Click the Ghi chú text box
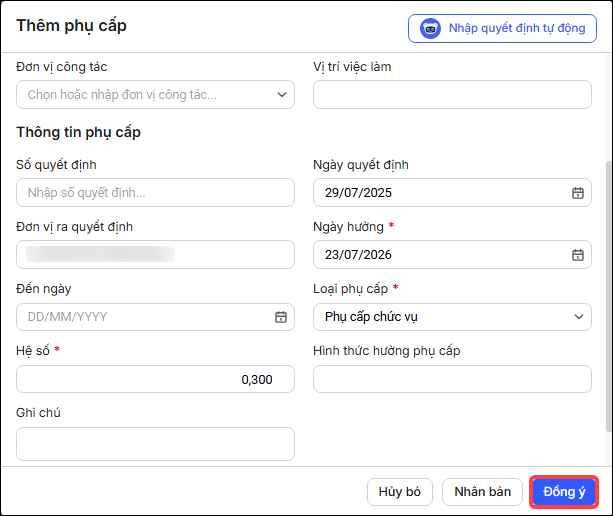The width and height of the screenshot is (613, 516). coord(155,444)
